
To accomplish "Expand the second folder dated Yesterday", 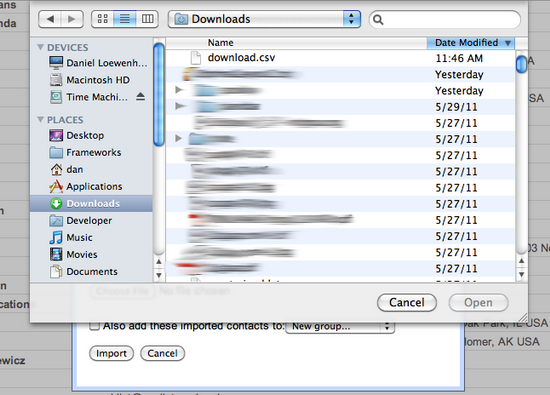I will pyautogui.click(x=179, y=90).
